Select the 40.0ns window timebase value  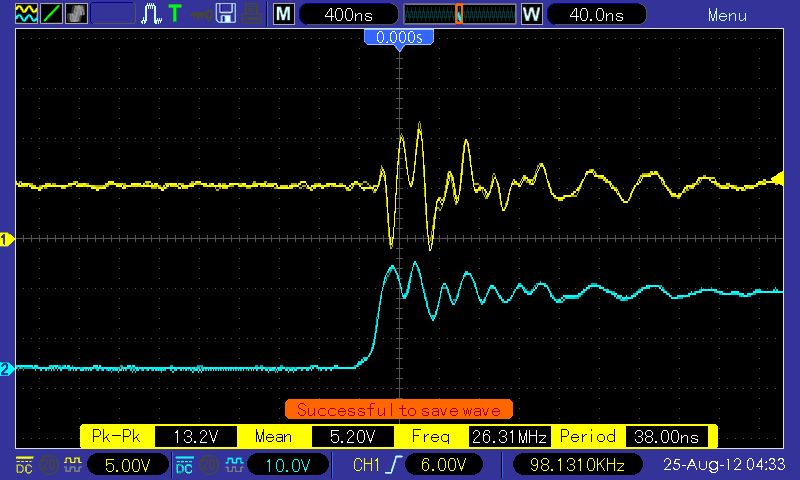(x=596, y=15)
